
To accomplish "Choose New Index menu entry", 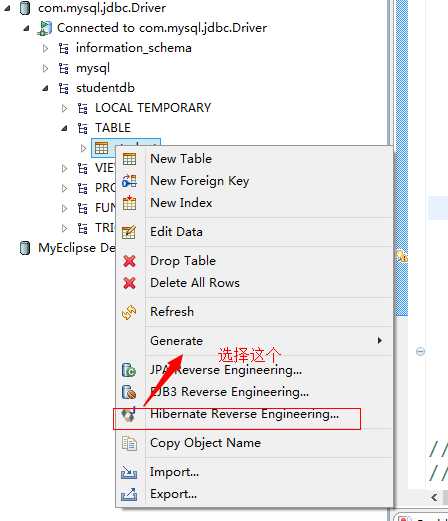I will coord(255,203).
